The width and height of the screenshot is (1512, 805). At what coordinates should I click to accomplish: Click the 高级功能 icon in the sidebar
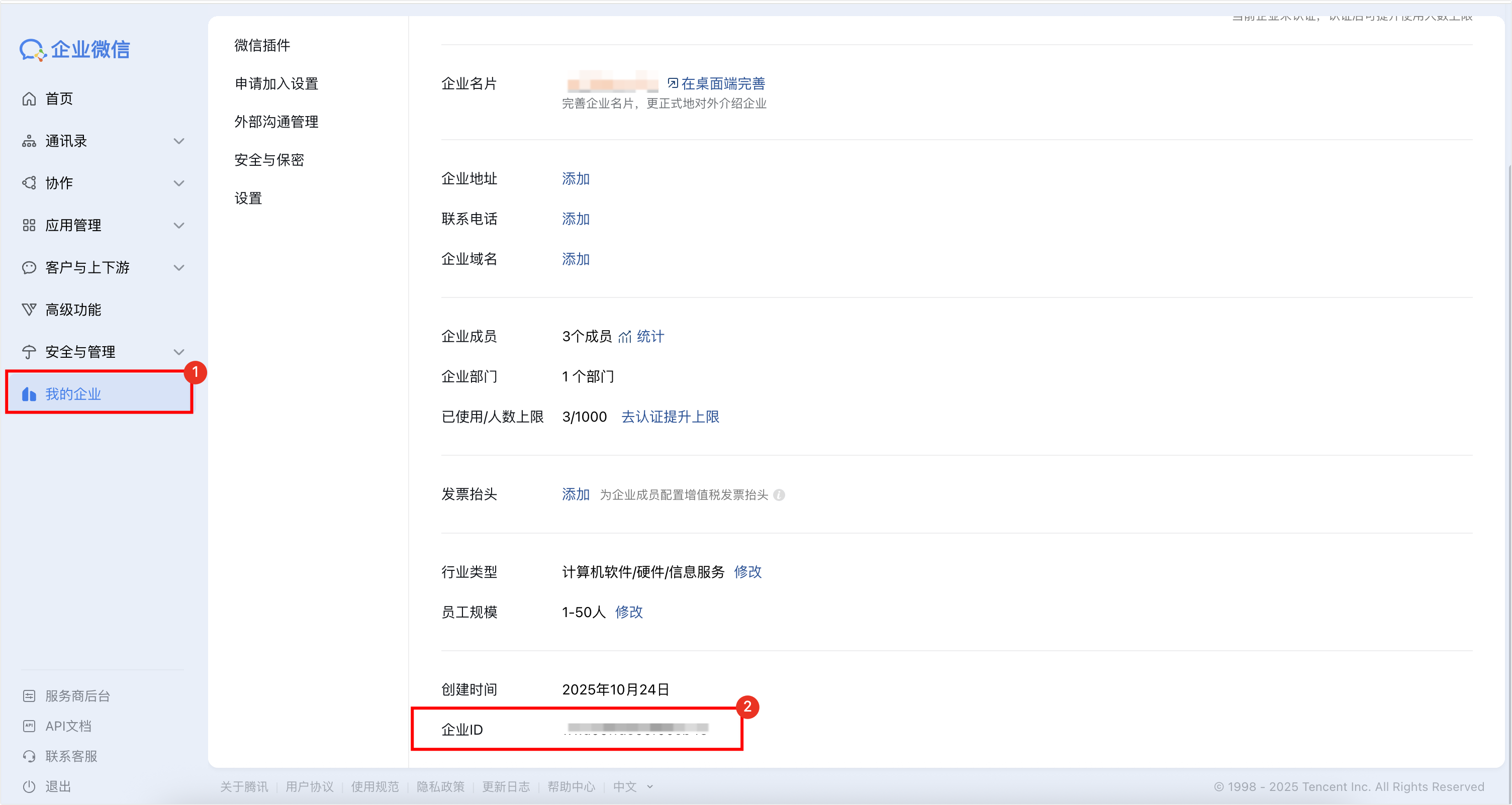[x=29, y=310]
